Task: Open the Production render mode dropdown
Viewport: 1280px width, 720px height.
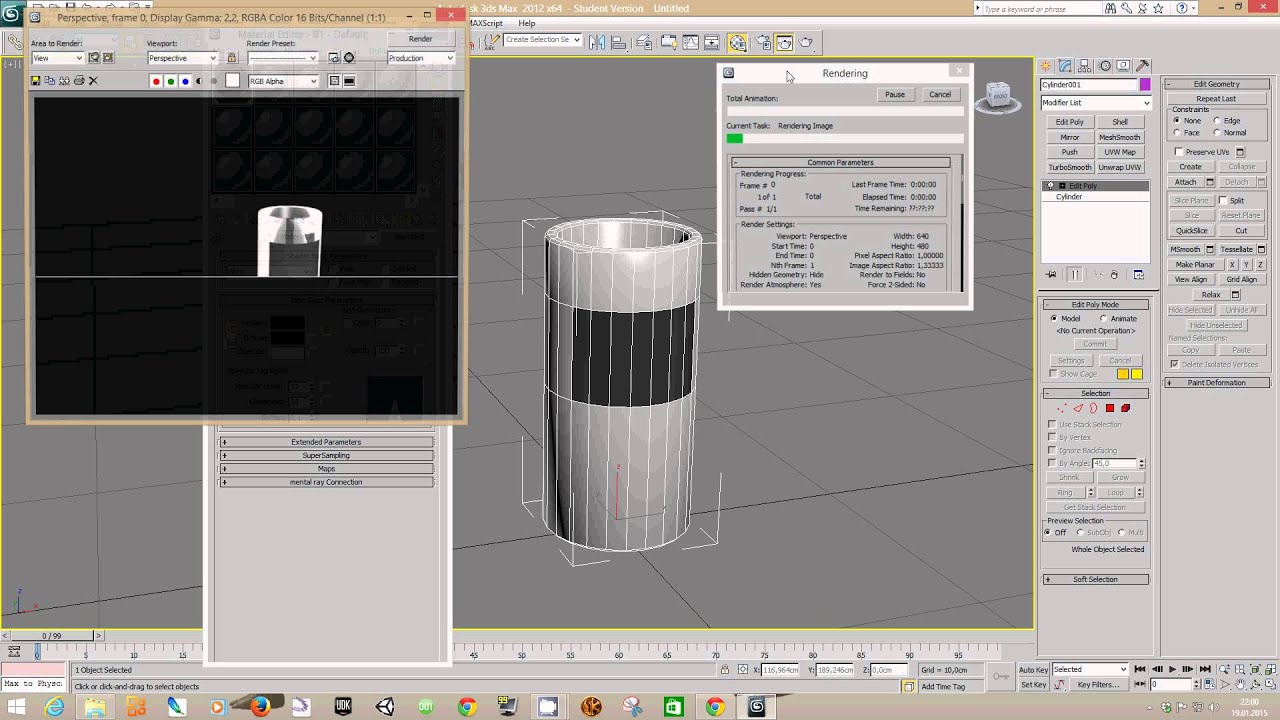Action: pos(421,58)
